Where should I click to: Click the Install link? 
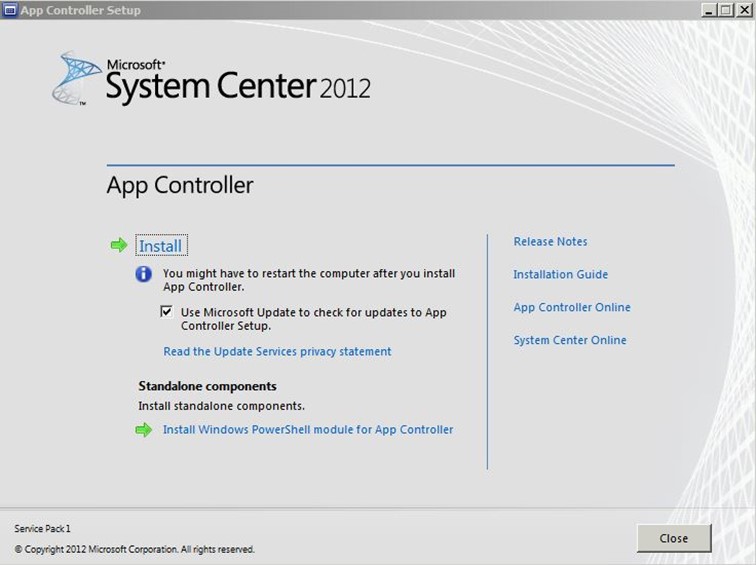161,246
